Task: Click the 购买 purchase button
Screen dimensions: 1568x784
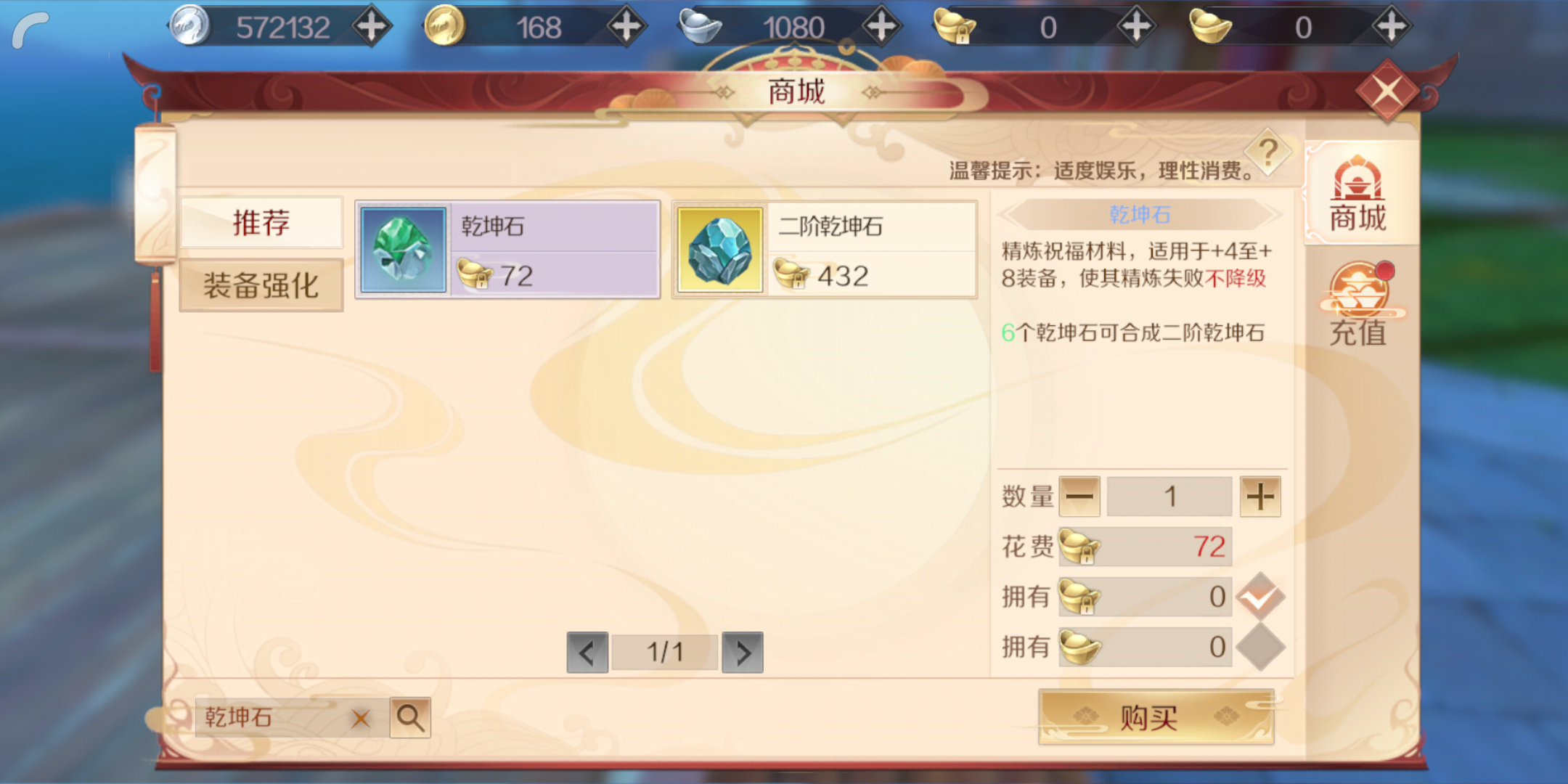Action: click(x=1156, y=717)
